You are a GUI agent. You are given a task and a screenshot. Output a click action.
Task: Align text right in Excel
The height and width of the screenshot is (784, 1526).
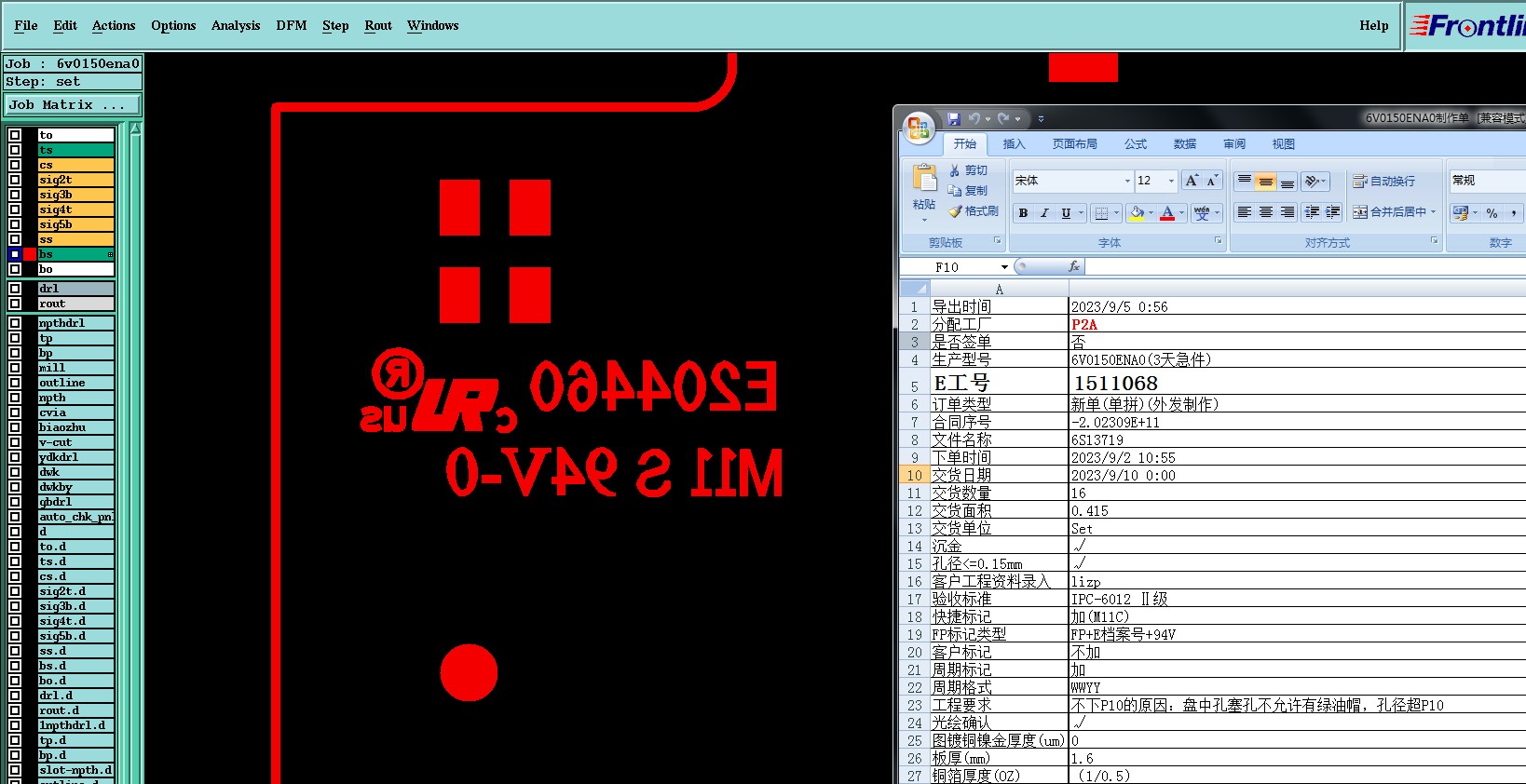(1287, 212)
